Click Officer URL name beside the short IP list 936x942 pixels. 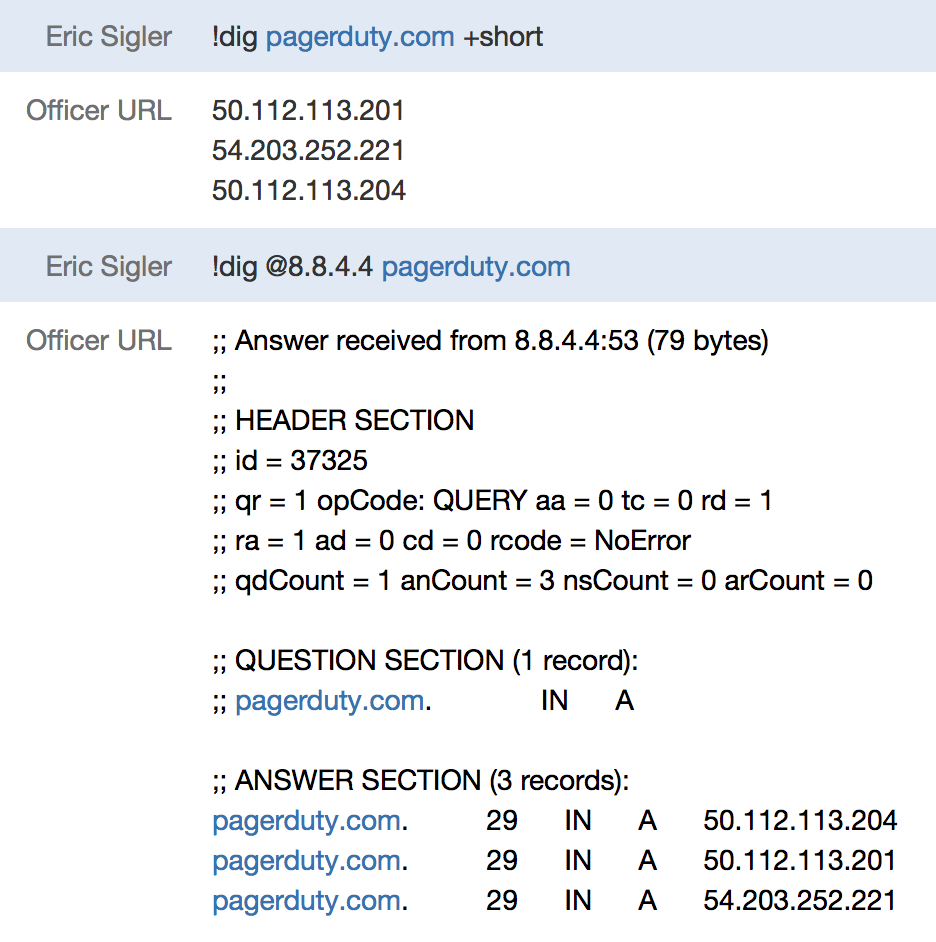99,110
